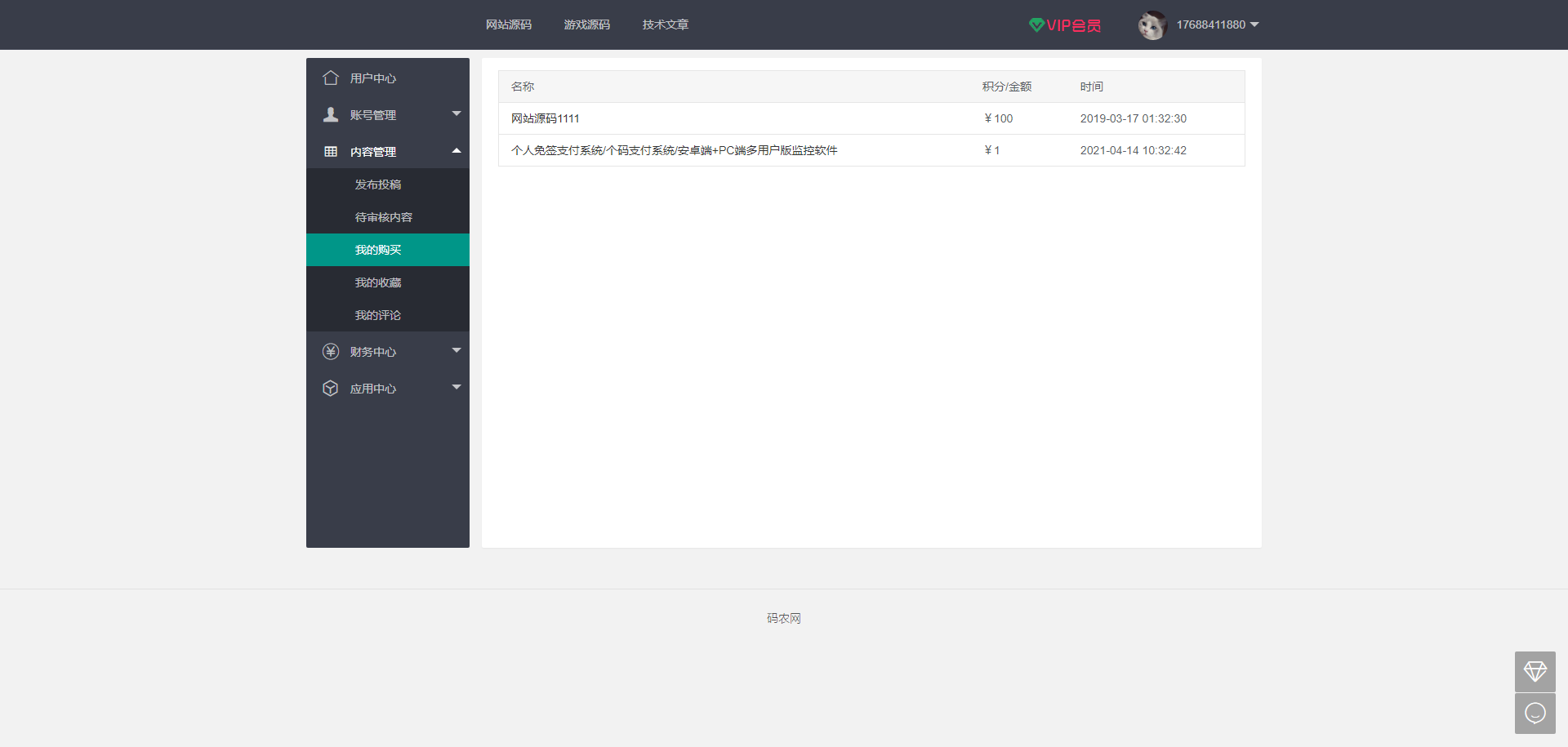Select 待审核内容 in the sidebar
Screen dimensions: 1568x747
coord(383,217)
